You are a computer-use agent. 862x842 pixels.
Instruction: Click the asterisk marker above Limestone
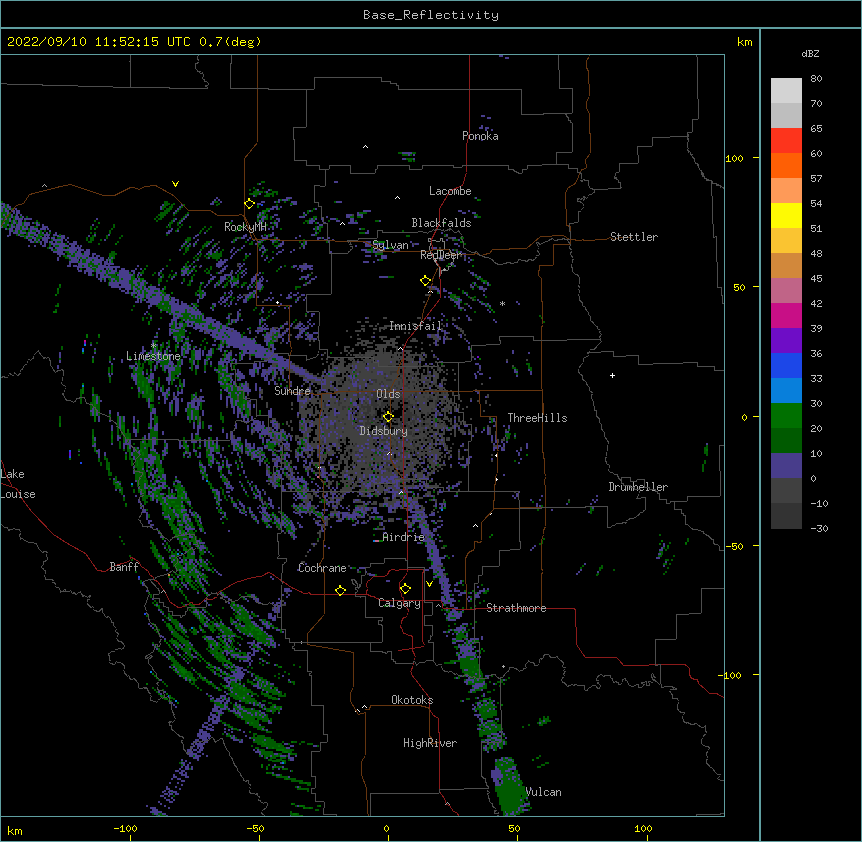(x=154, y=345)
